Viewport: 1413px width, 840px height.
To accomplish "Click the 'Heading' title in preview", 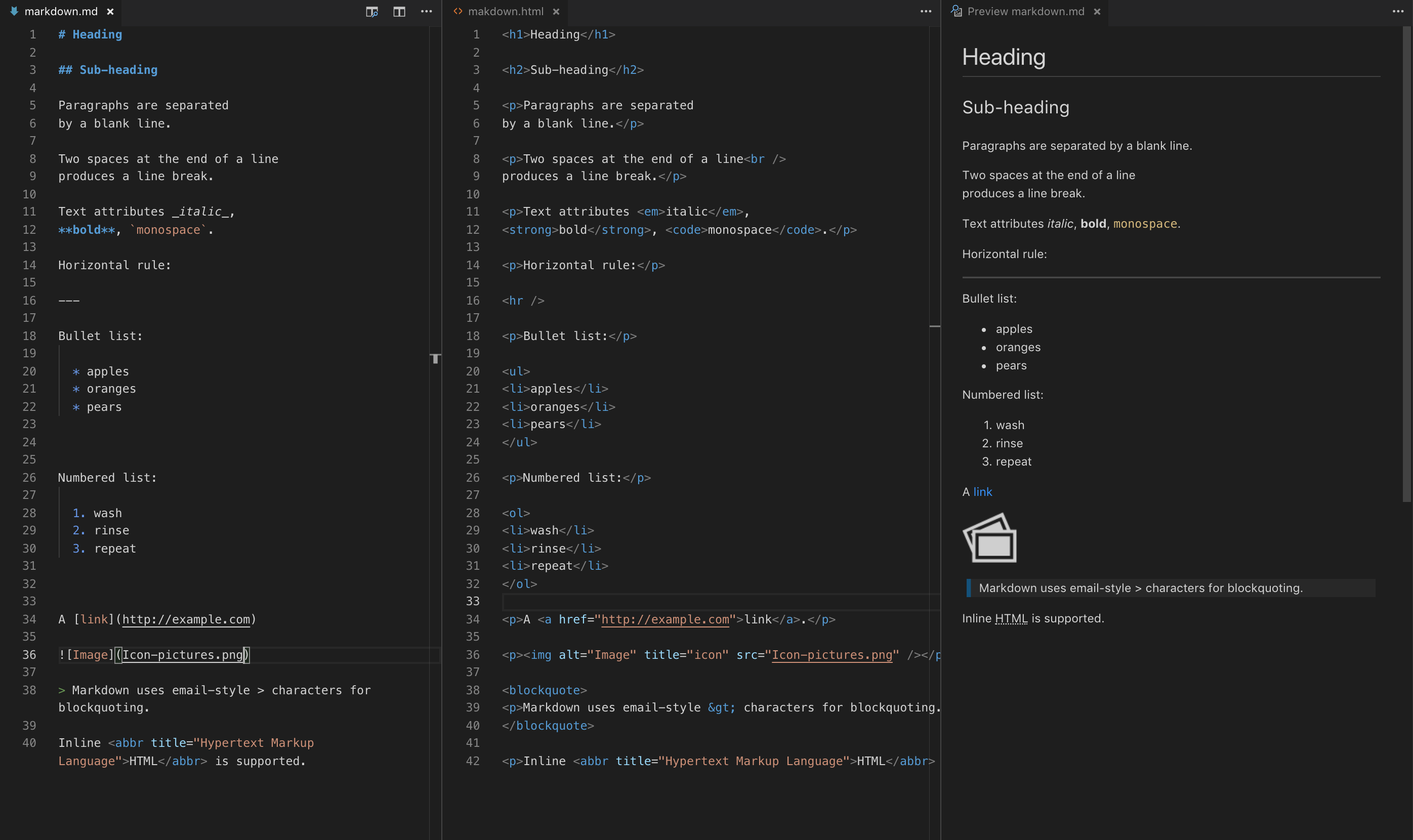I will coord(1004,57).
